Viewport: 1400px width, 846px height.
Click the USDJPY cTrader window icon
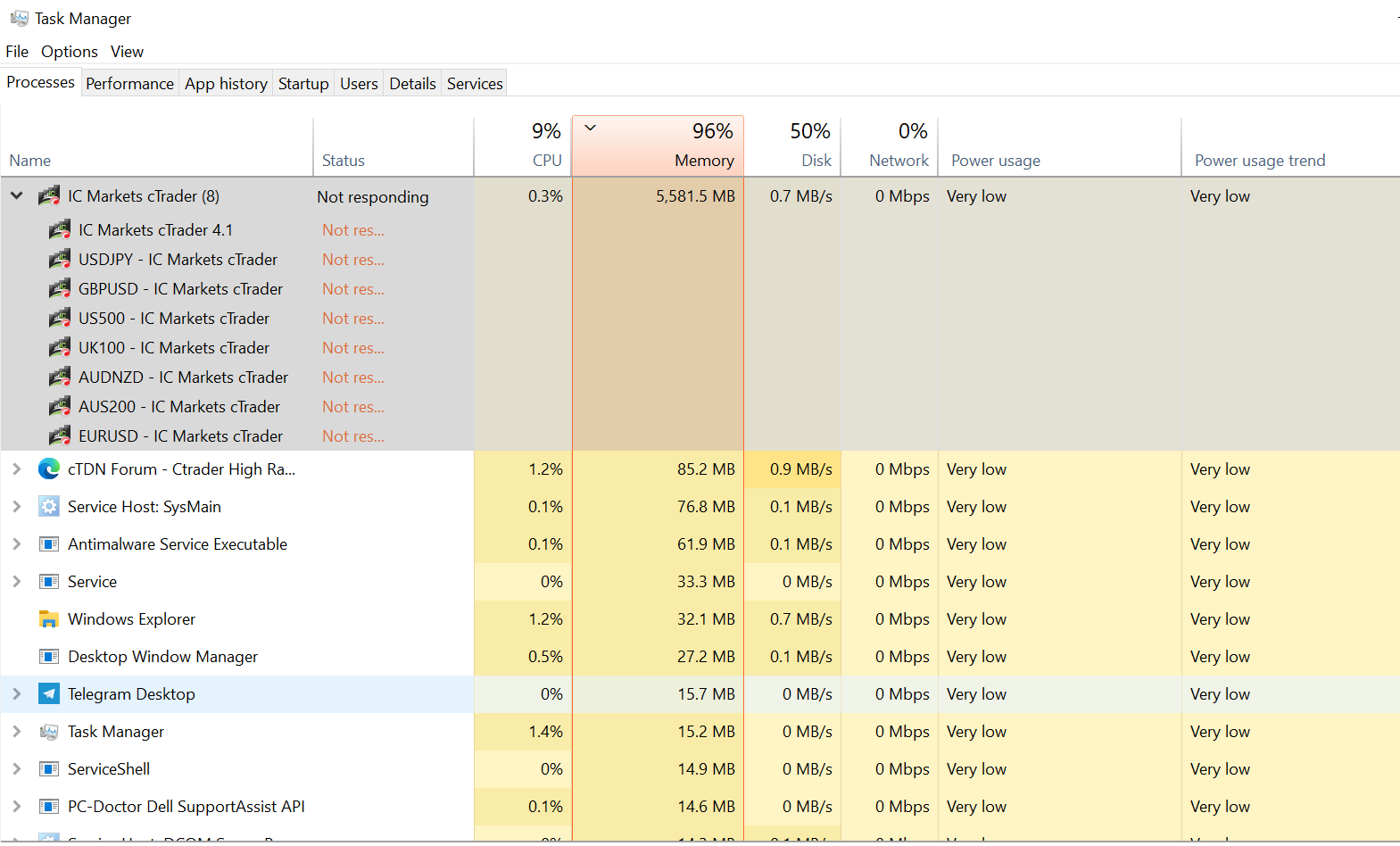coord(60,260)
